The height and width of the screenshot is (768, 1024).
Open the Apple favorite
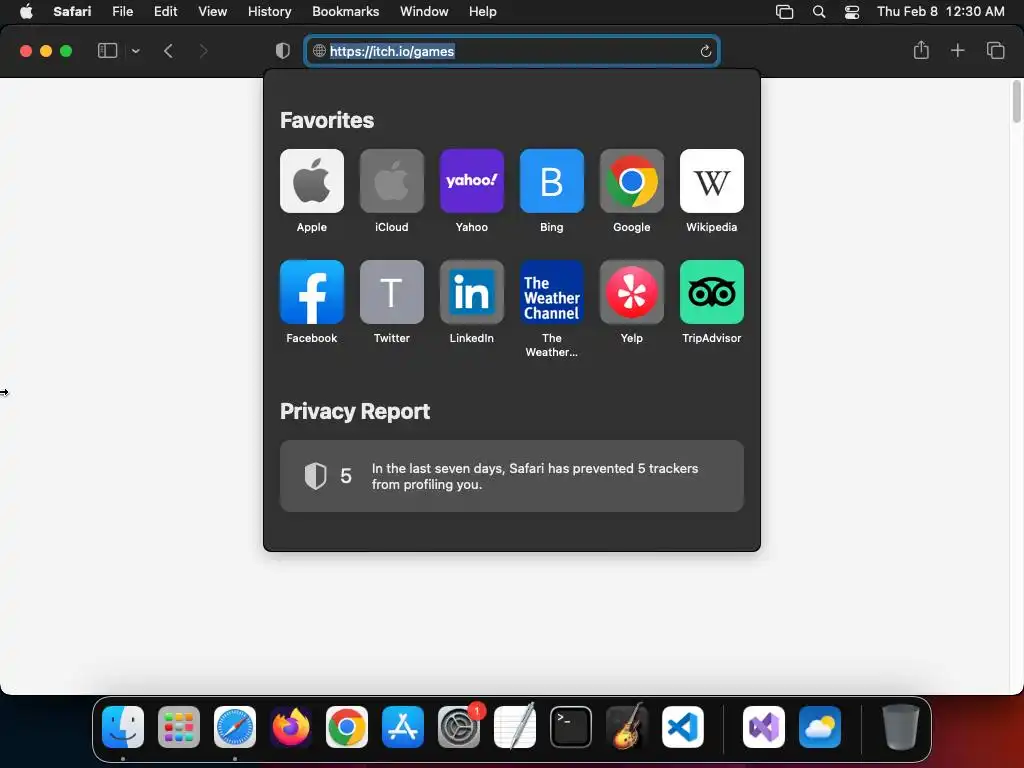pyautogui.click(x=312, y=181)
